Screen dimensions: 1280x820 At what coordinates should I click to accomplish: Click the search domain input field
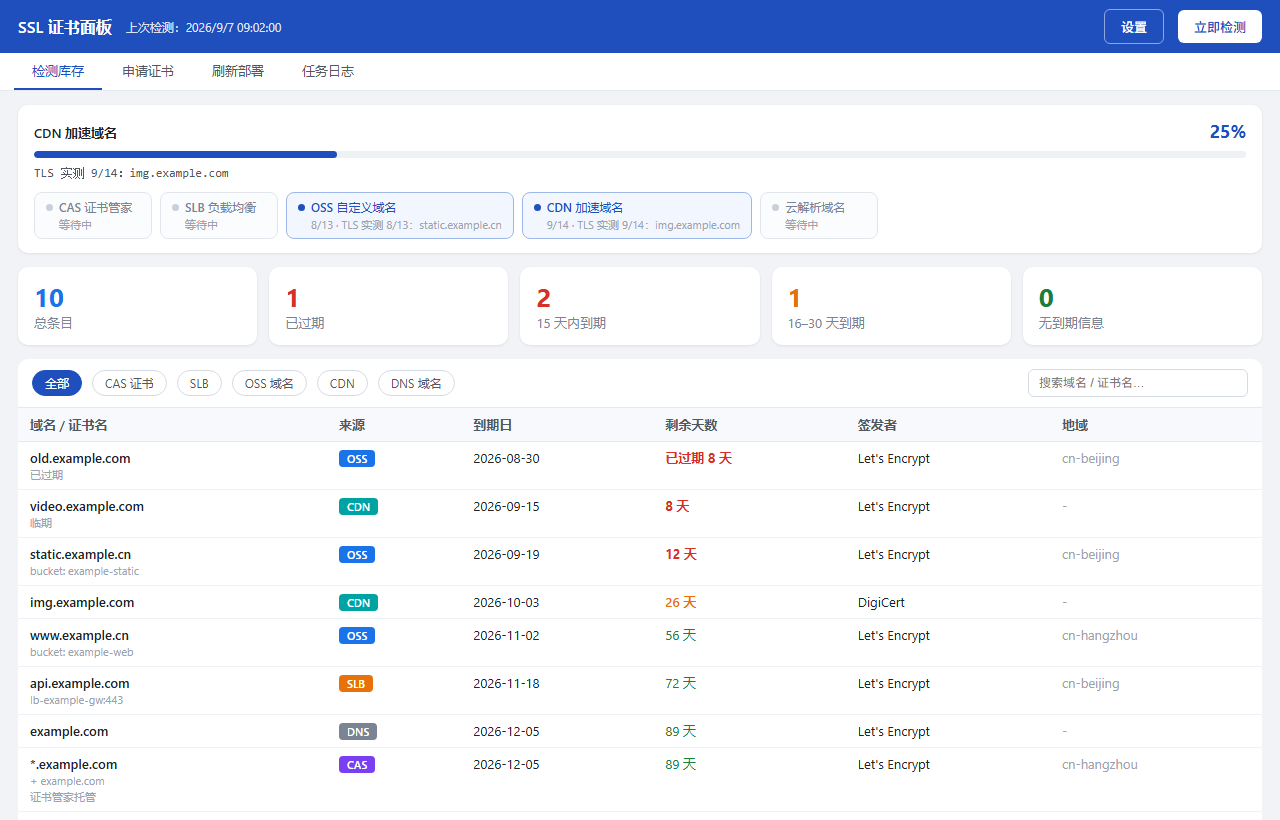pos(1138,383)
